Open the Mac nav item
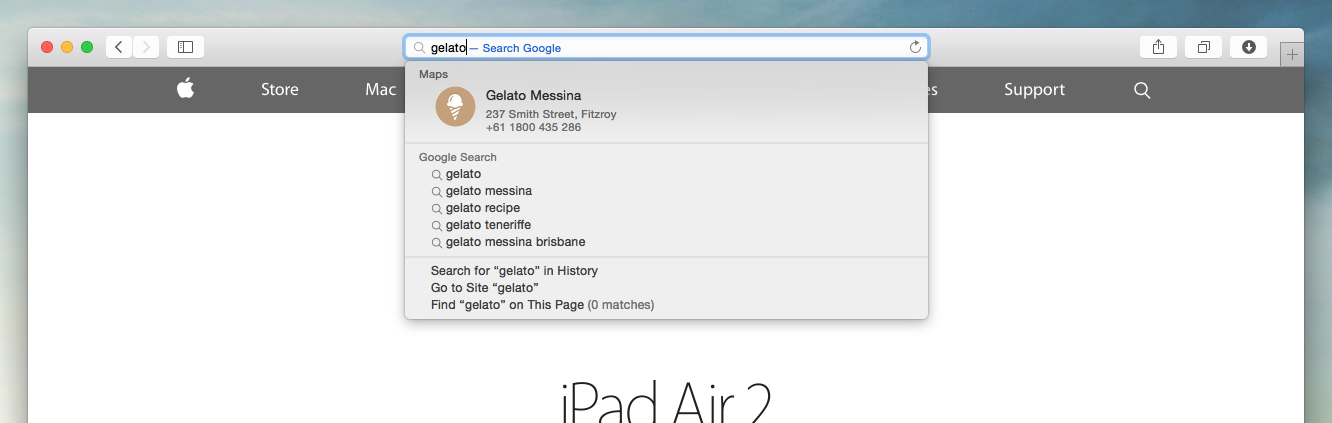Viewport: 1332px width, 423px height. 381,90
